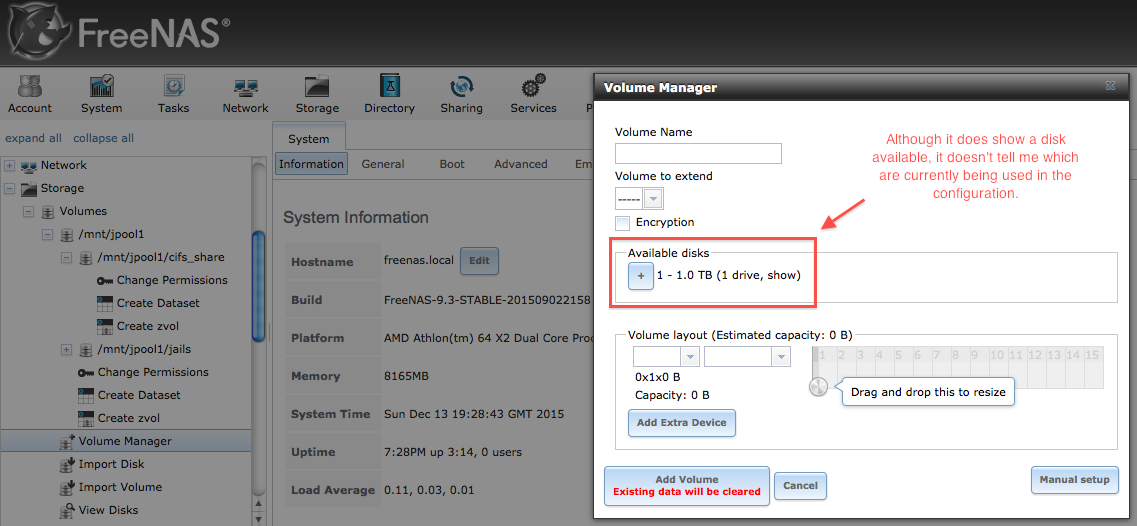Screen dimensions: 1137x526
Task: Collapse the Network tree node
Action: (x=9, y=165)
